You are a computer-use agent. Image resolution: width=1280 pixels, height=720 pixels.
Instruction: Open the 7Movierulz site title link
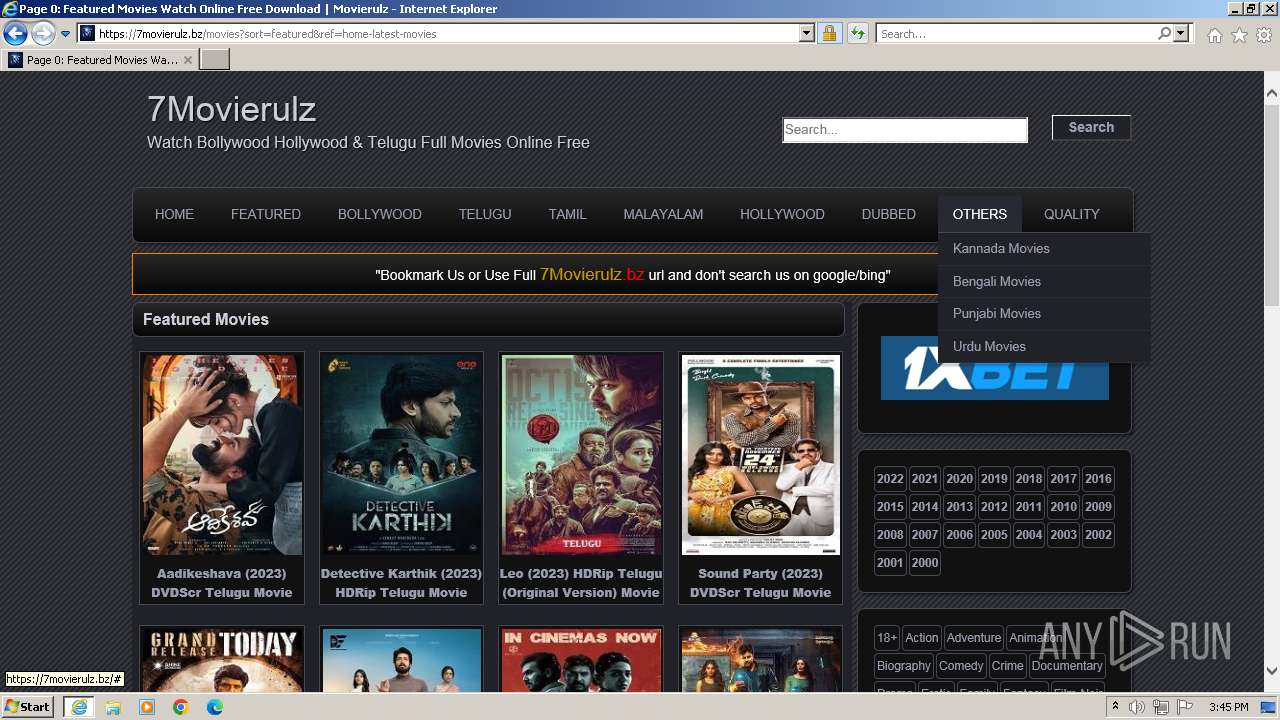pyautogui.click(x=231, y=108)
